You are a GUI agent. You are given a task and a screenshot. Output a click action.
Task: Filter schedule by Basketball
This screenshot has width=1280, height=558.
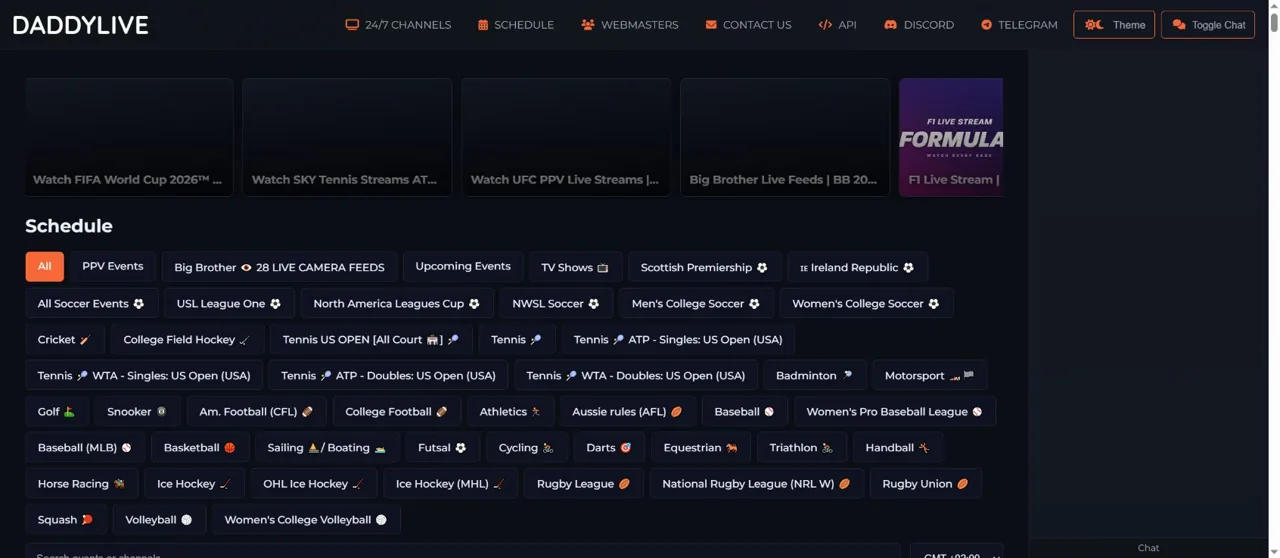(200, 447)
